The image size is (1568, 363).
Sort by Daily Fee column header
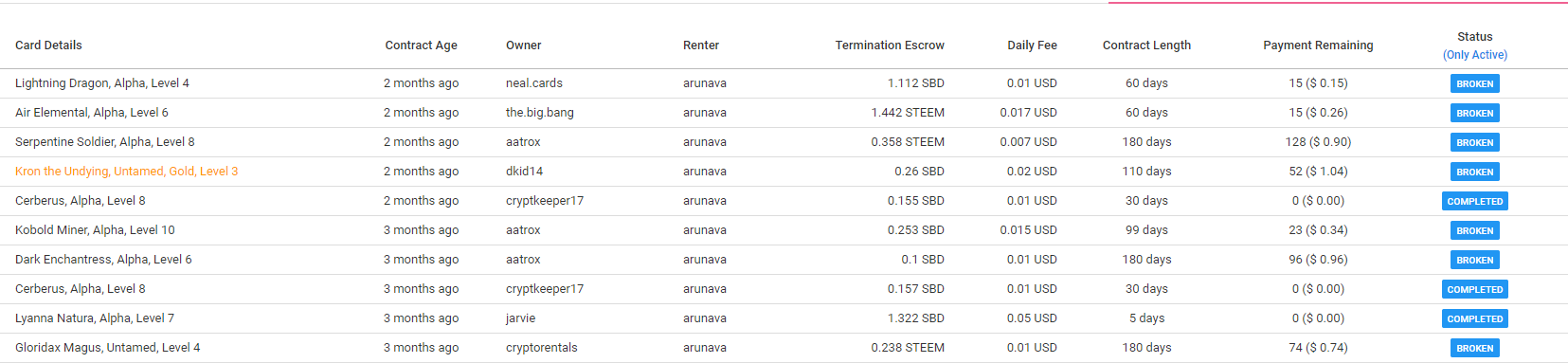point(1032,45)
